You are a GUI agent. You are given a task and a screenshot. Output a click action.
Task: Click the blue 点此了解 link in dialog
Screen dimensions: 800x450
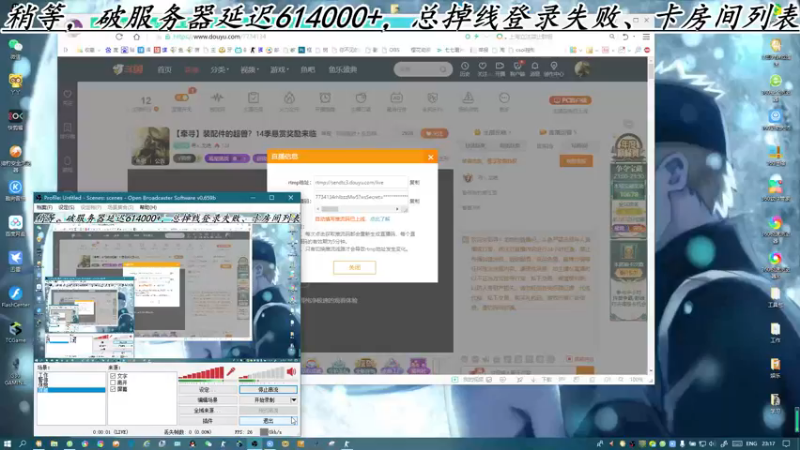(x=380, y=219)
